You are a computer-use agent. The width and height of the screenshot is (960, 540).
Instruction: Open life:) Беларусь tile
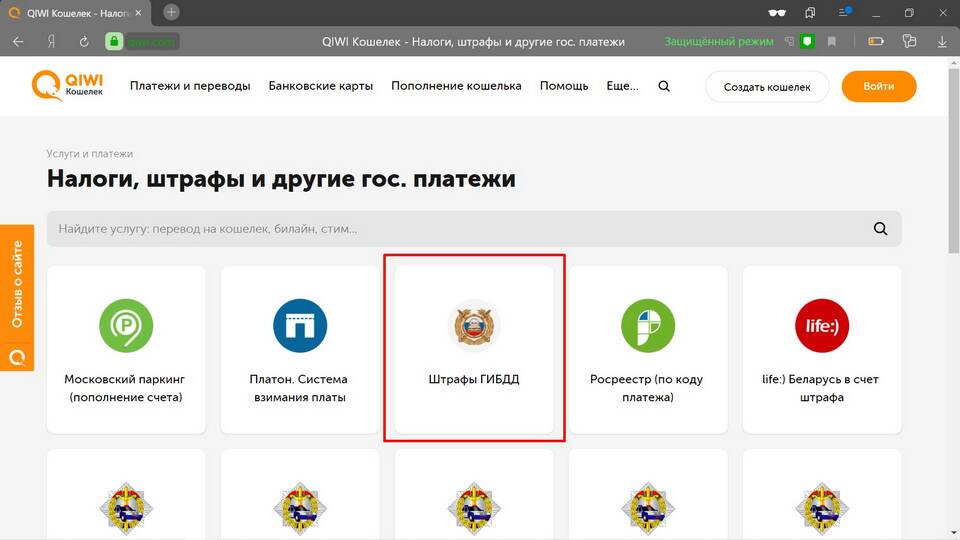pos(822,348)
